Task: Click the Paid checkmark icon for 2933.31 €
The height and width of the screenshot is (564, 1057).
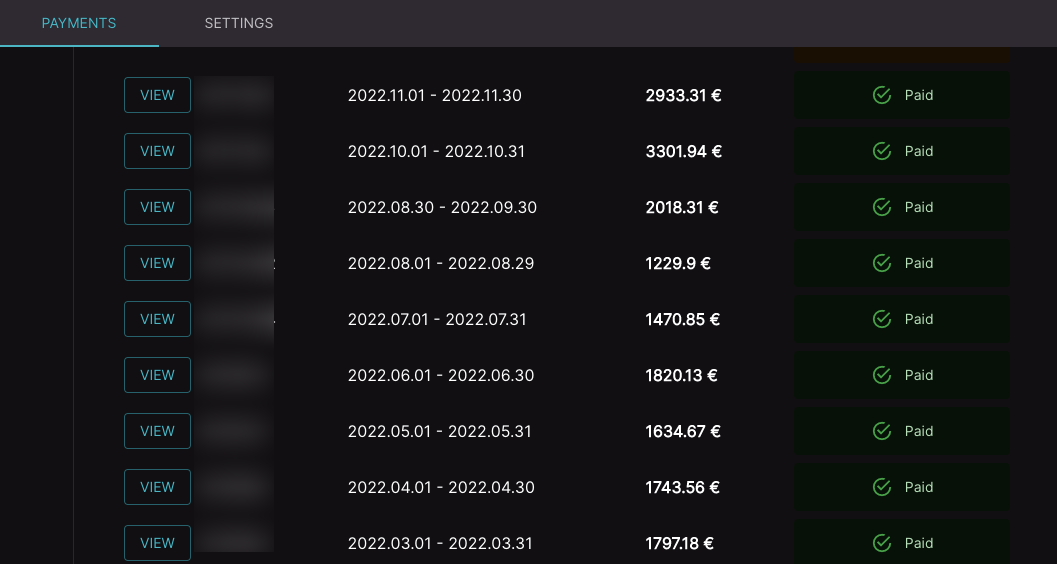Action: (882, 95)
